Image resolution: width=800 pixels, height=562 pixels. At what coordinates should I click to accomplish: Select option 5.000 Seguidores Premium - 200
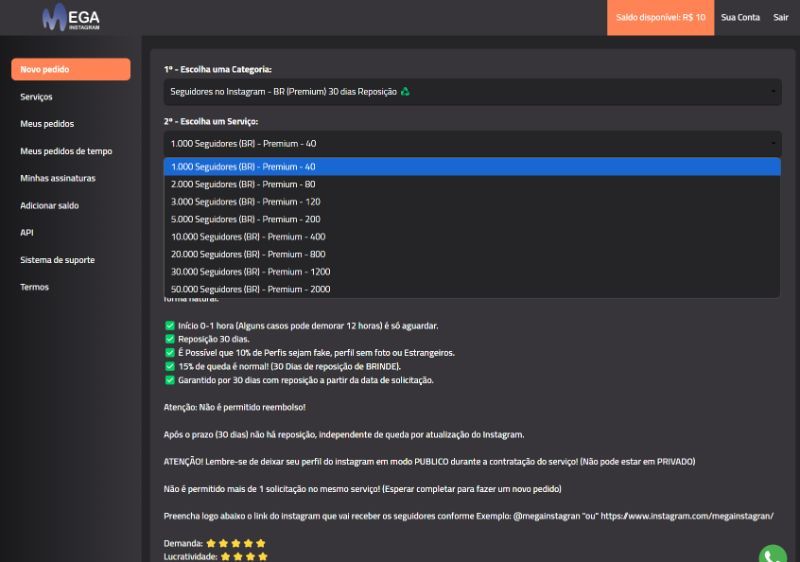pos(472,219)
